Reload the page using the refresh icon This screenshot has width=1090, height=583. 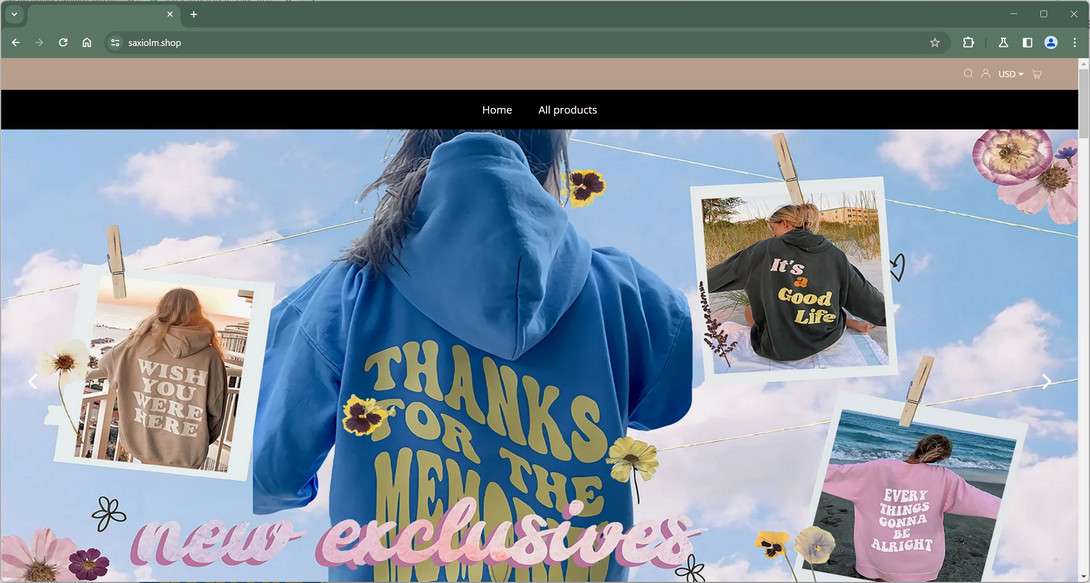click(62, 42)
